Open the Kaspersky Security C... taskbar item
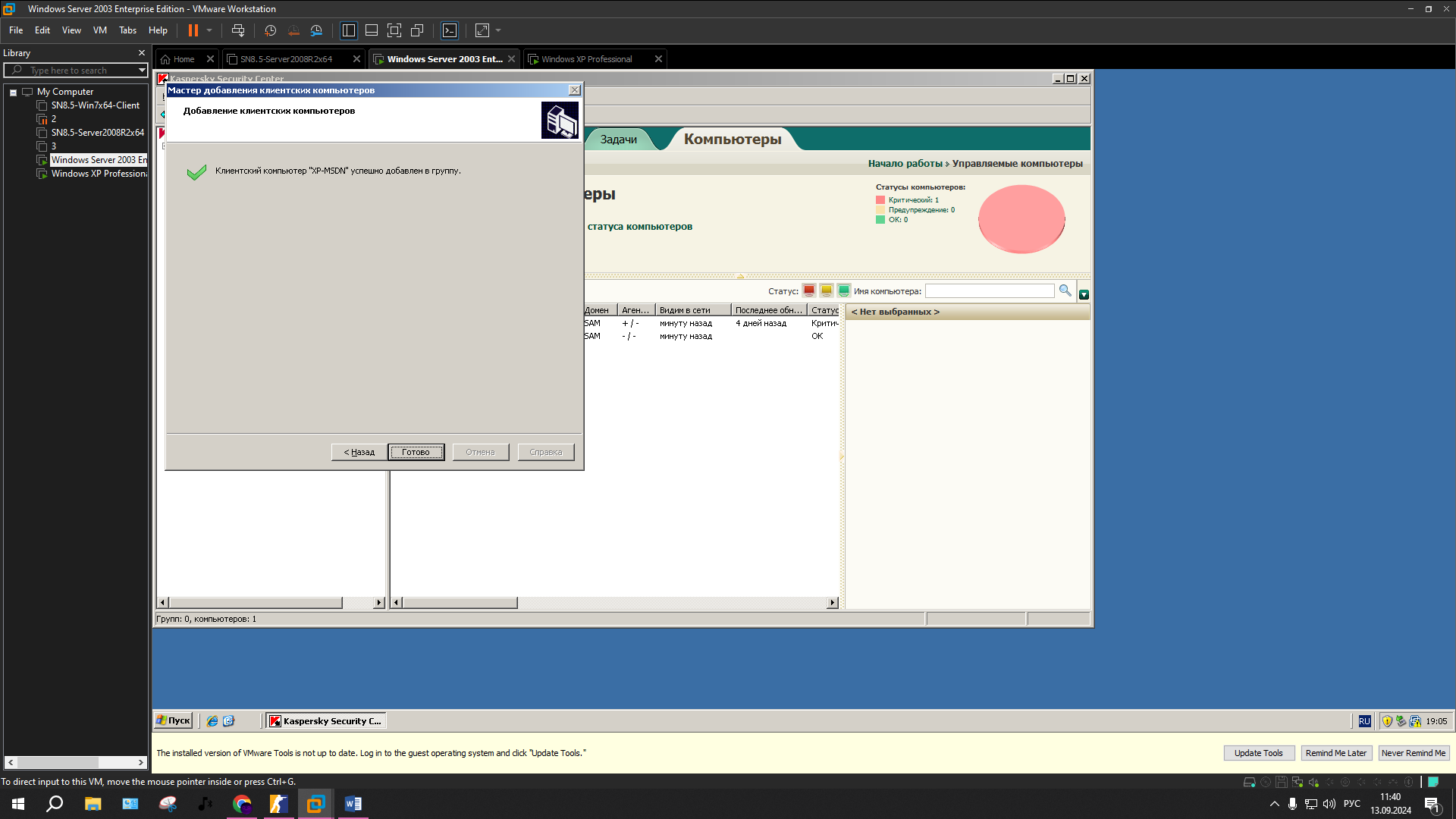The height and width of the screenshot is (819, 1456). pyautogui.click(x=326, y=721)
